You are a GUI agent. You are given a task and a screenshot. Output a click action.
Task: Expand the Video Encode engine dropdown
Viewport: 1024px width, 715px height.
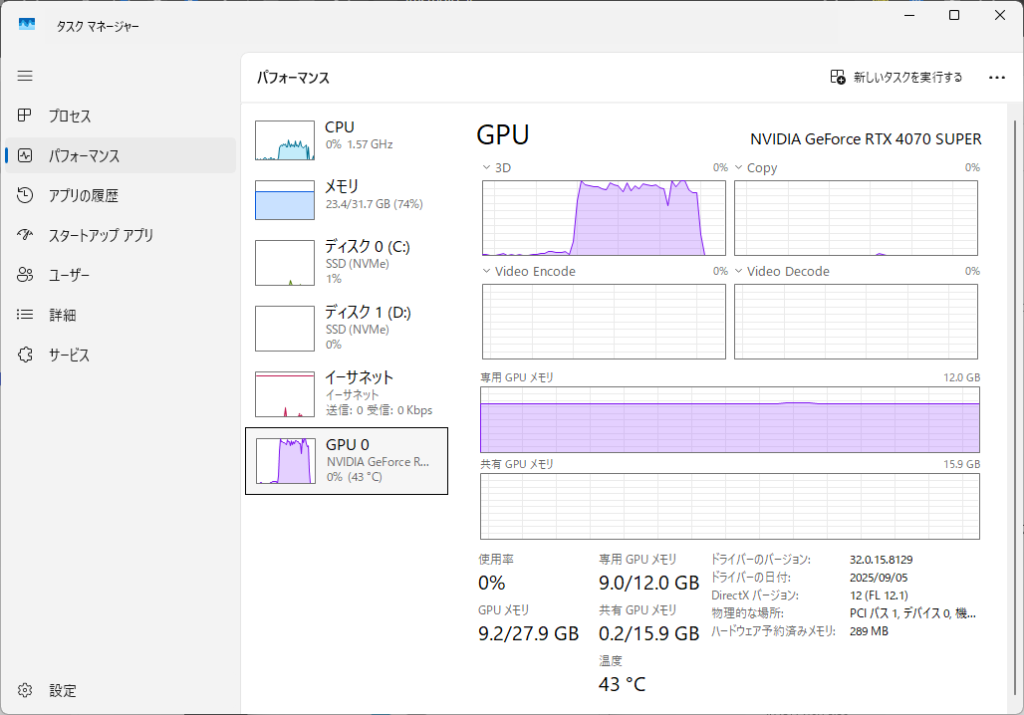point(487,271)
